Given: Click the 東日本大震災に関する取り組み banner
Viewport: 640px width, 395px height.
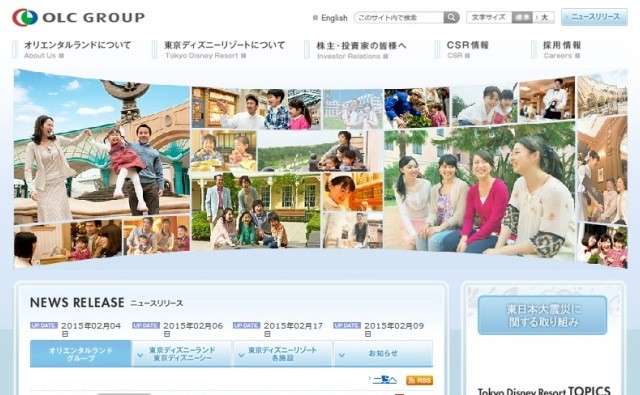Looking at the screenshot, I should pyautogui.click(x=542, y=315).
